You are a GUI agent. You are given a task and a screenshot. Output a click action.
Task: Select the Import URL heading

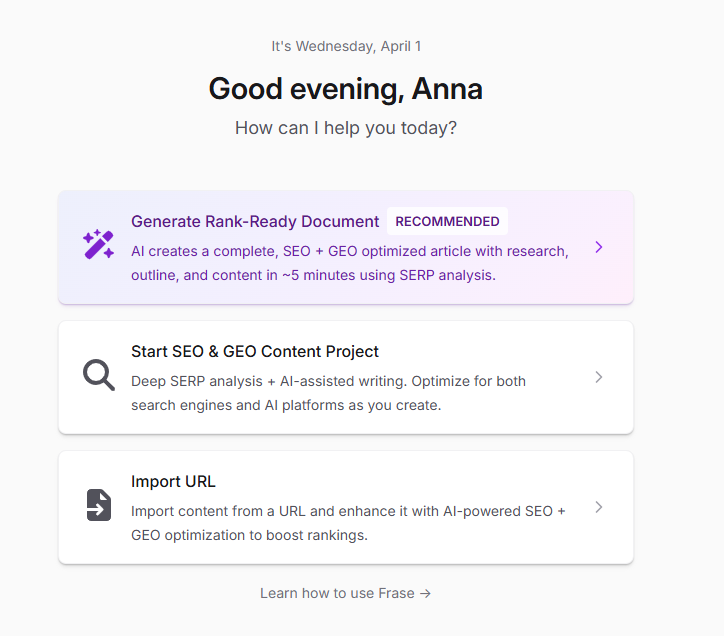173,482
